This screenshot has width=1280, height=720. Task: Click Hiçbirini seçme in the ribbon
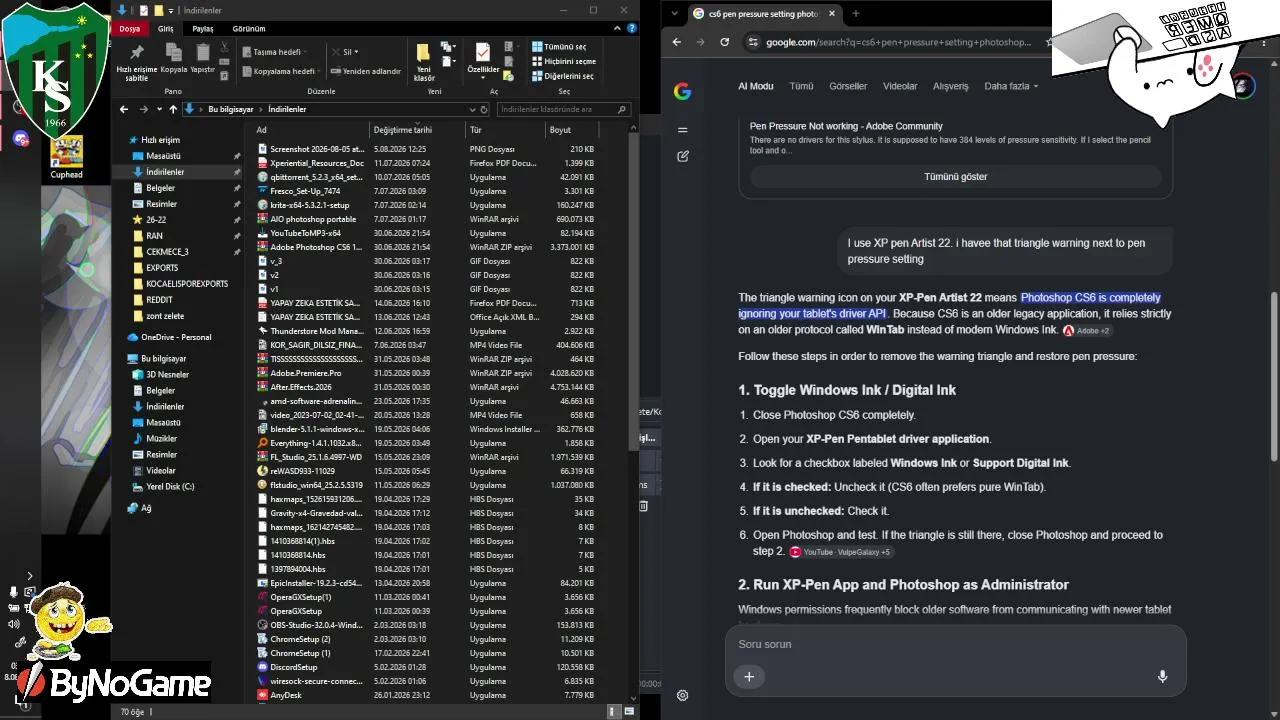pos(564,61)
